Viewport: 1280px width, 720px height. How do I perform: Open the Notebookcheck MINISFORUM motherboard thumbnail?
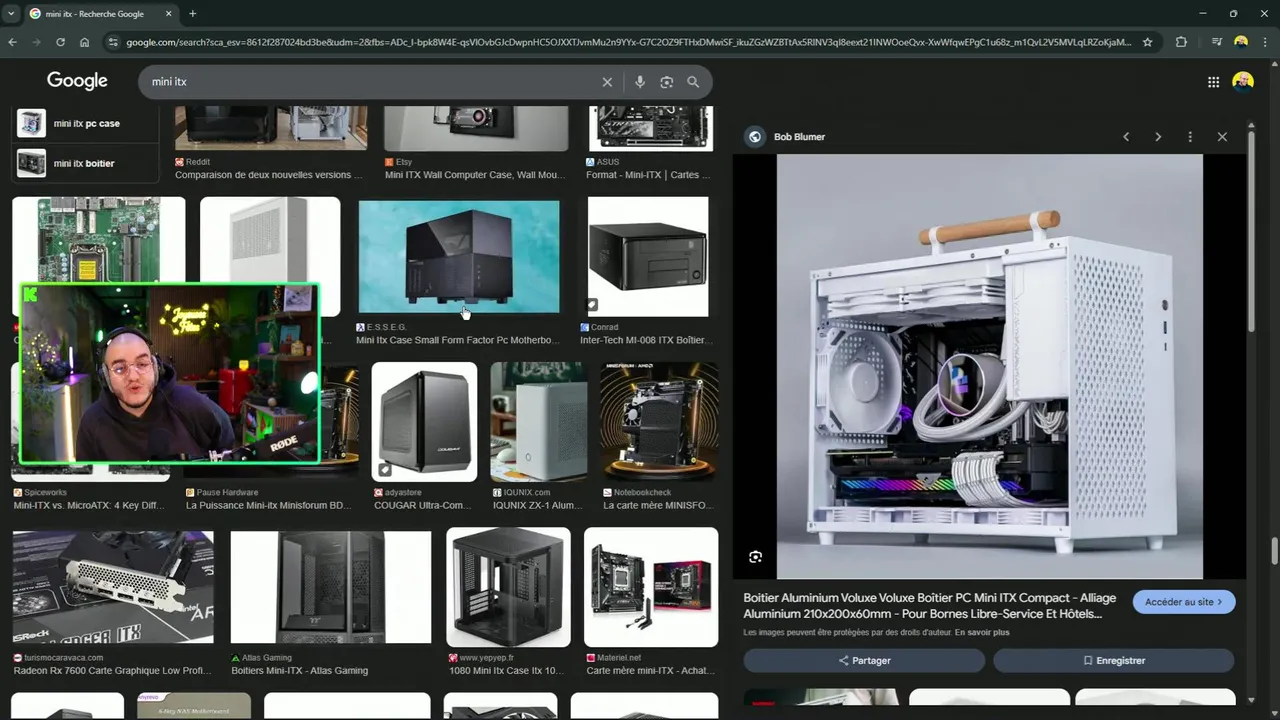coord(659,421)
